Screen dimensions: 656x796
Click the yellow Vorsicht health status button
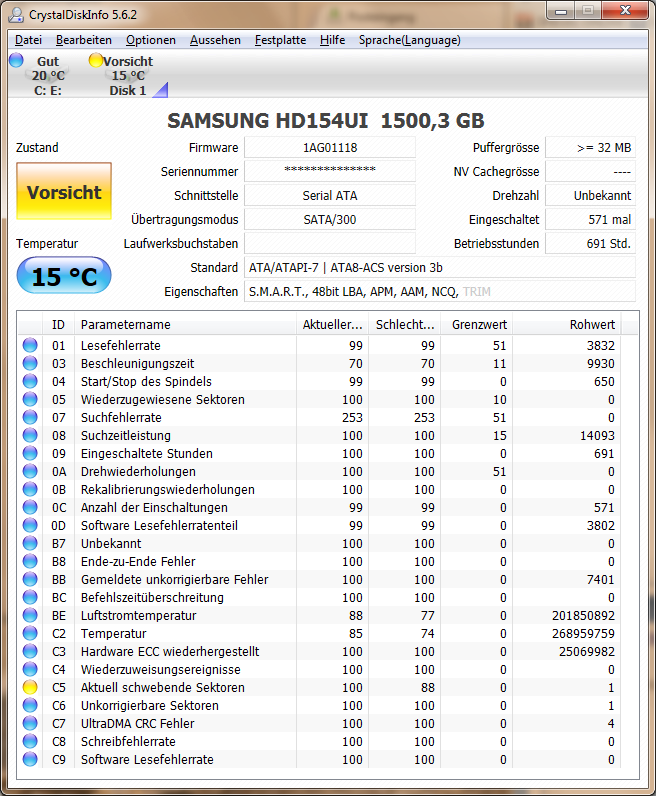coord(64,191)
